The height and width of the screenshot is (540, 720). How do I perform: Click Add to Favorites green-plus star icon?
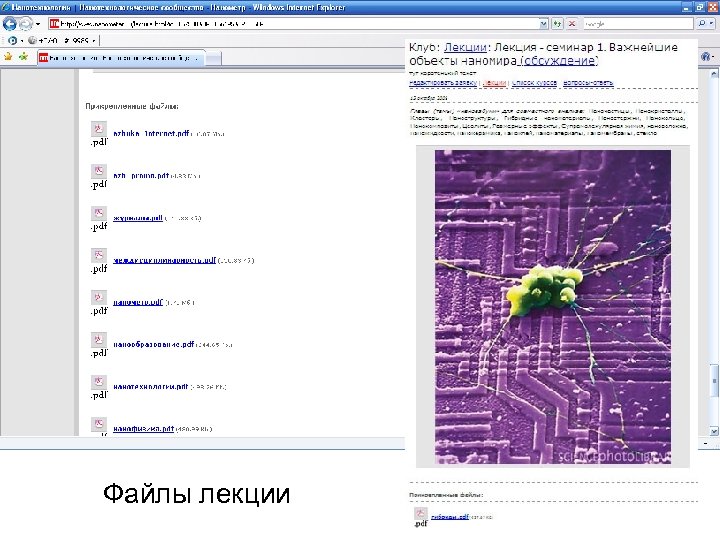coord(23,56)
